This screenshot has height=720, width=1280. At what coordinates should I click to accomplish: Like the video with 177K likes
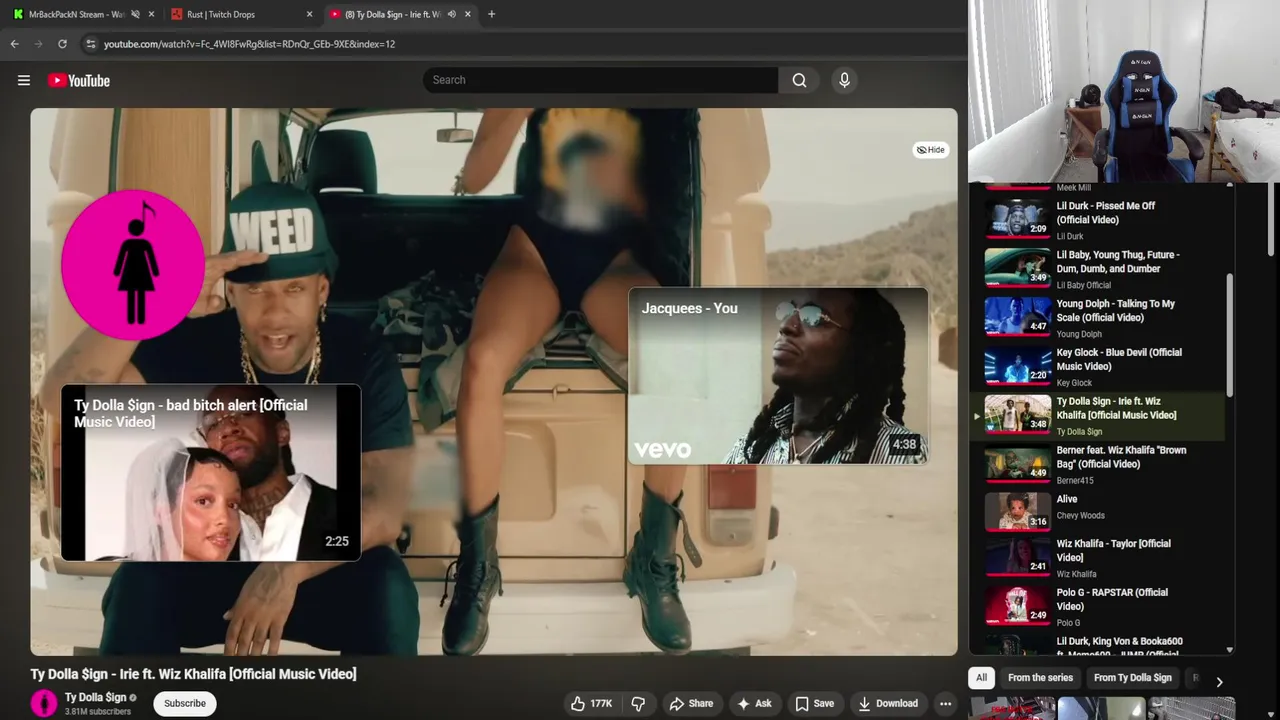point(591,703)
